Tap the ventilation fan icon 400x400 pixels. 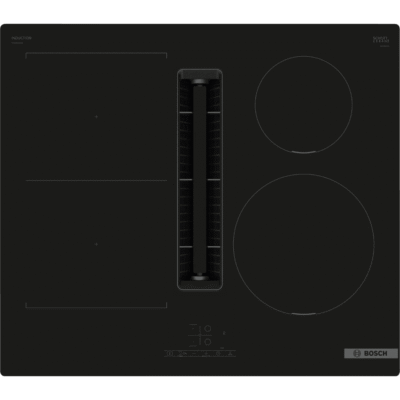tap(230, 353)
